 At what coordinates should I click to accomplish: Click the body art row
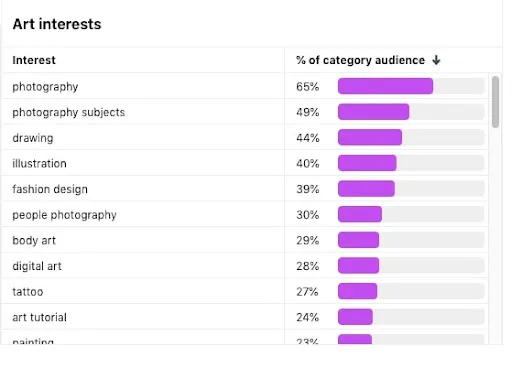click(x=246, y=240)
